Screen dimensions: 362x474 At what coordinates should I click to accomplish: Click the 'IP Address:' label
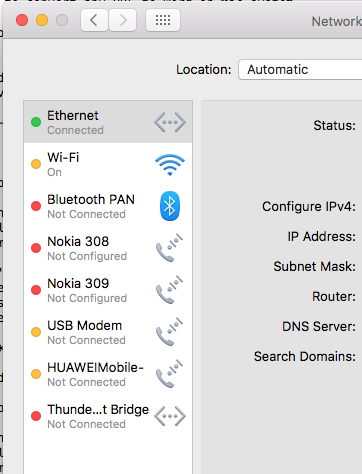(x=322, y=237)
